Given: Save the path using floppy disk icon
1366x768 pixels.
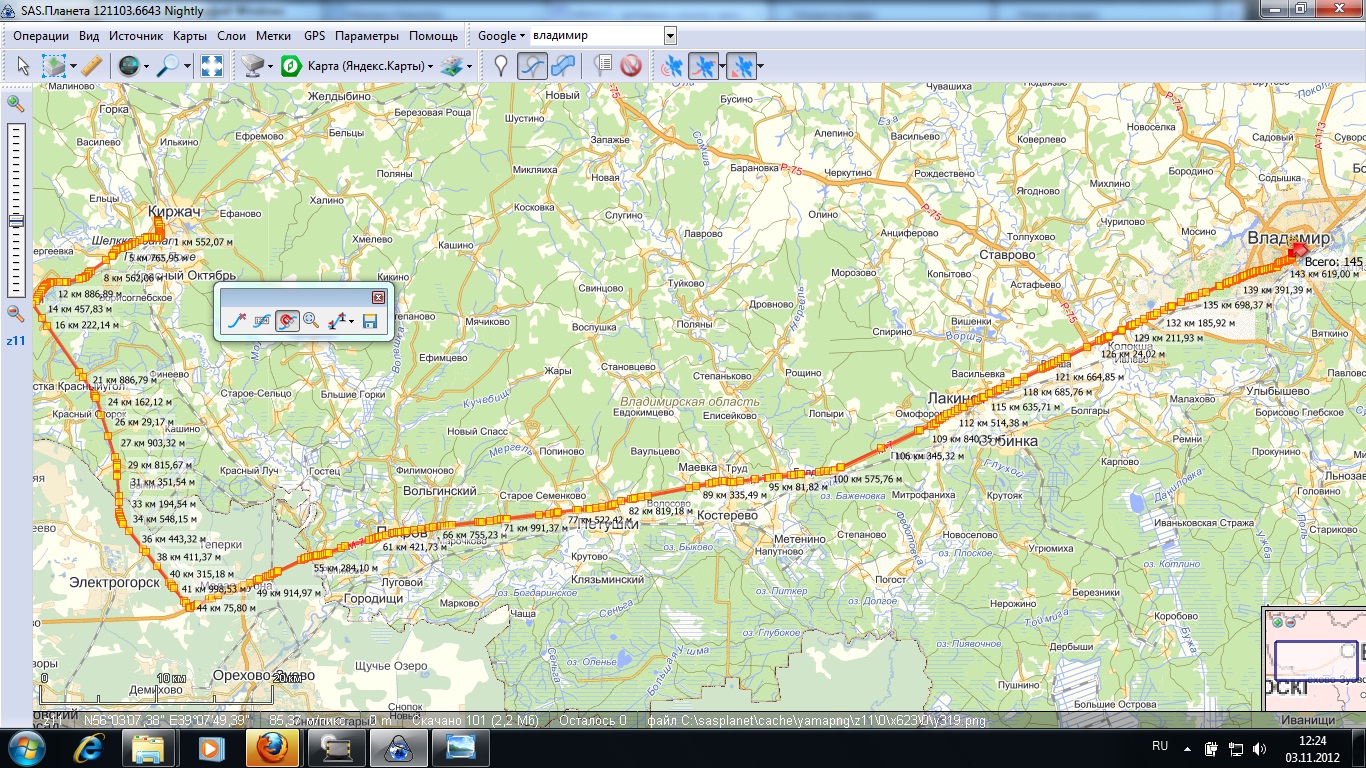Looking at the screenshot, I should 370,321.
